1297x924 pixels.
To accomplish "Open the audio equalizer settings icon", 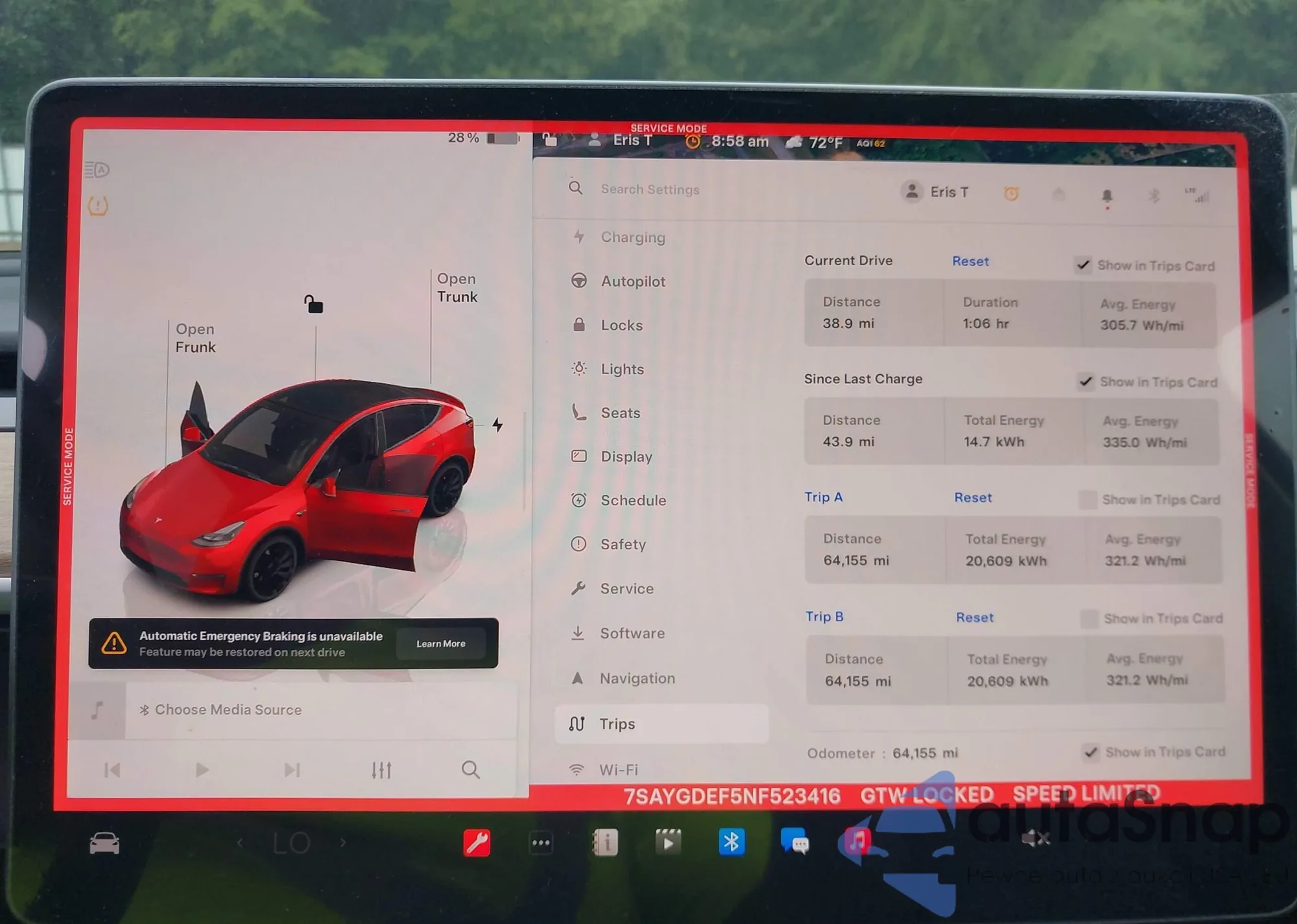I will [381, 770].
